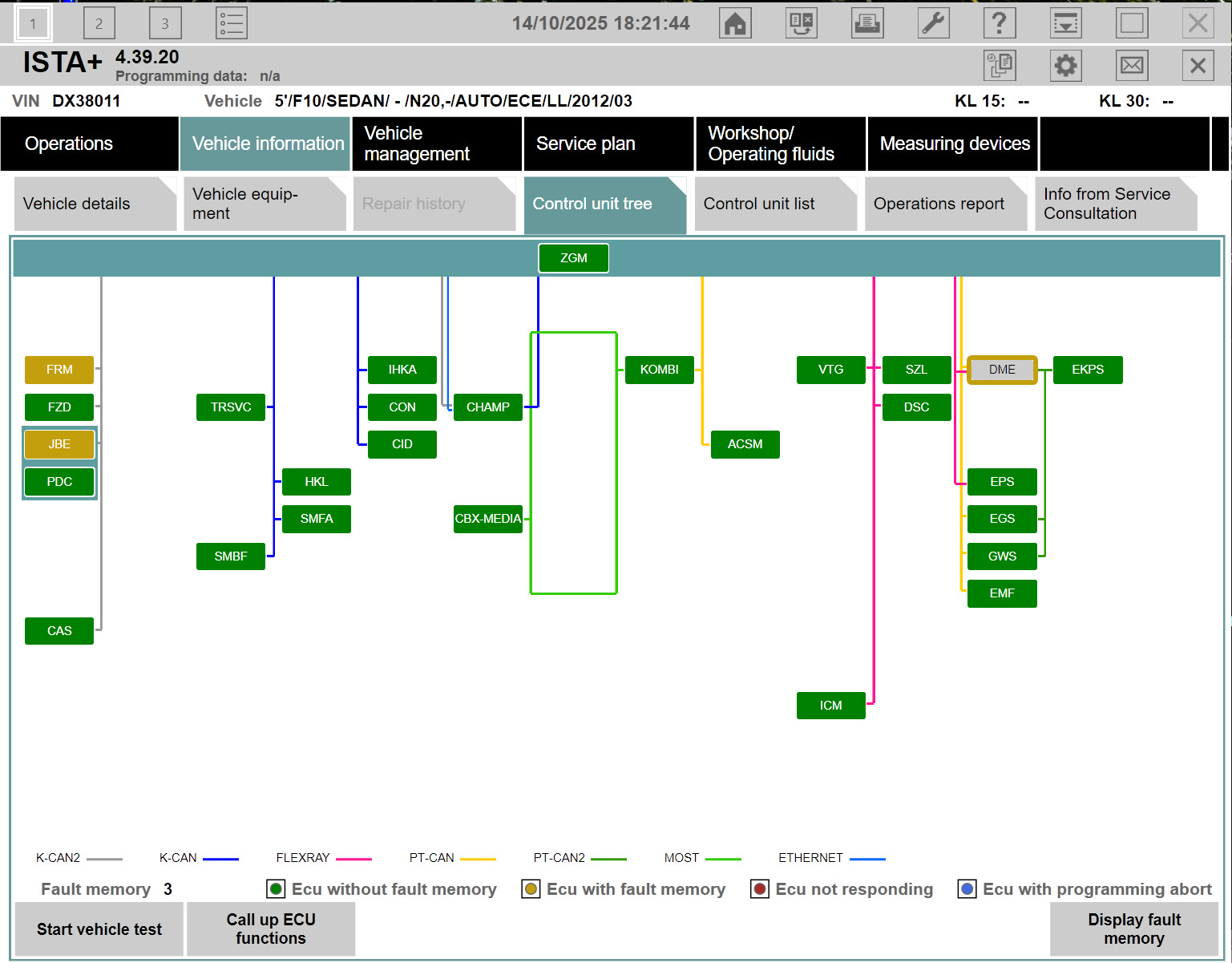Image resolution: width=1232 pixels, height=963 pixels.
Task: Select the PDC control unit node
Action: click(x=59, y=482)
